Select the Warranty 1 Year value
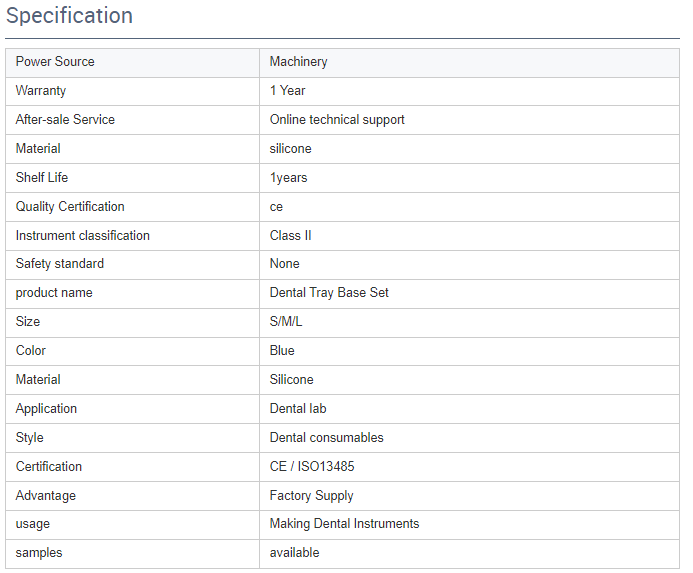693x573 pixels. coord(287,91)
